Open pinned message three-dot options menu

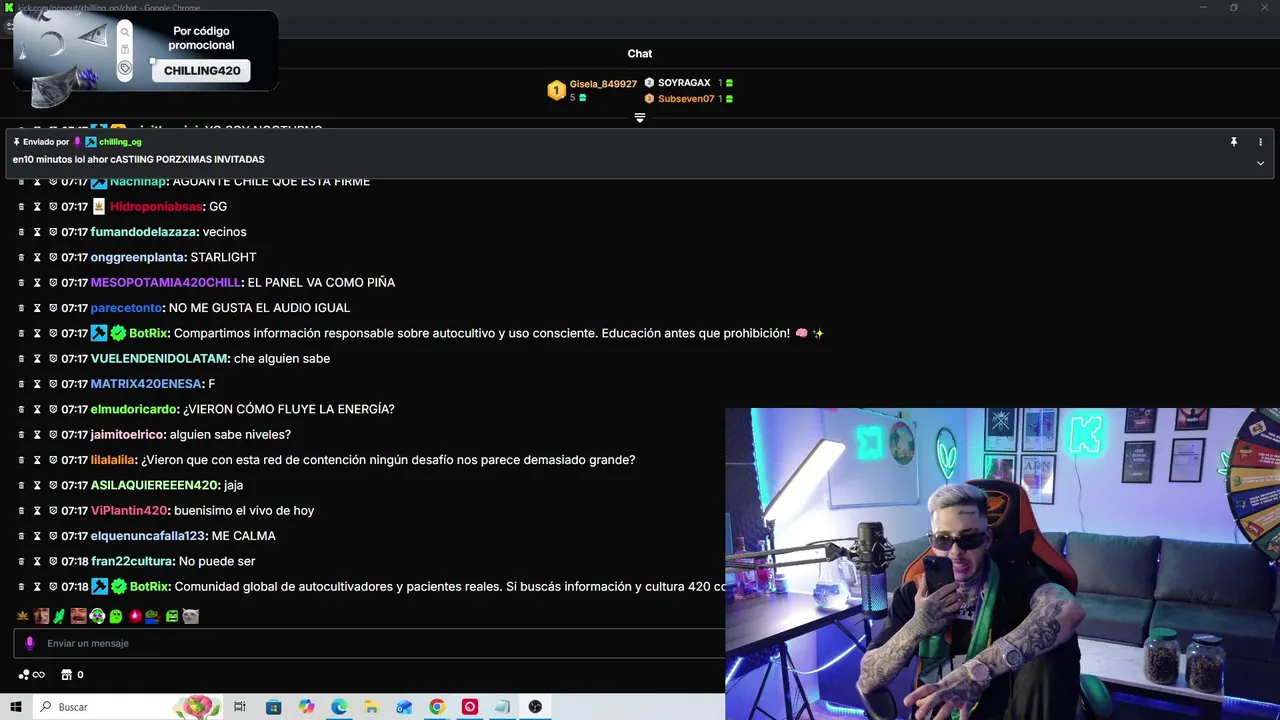[1260, 142]
